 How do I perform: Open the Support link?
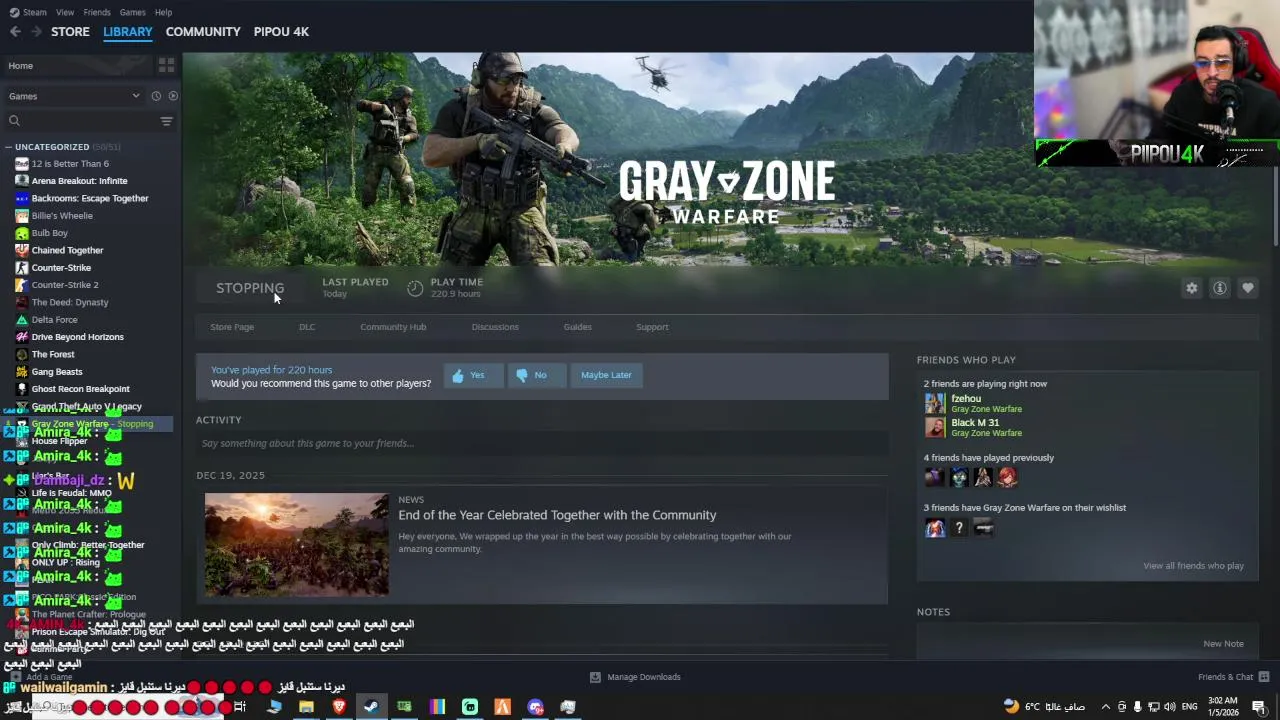[x=652, y=327]
